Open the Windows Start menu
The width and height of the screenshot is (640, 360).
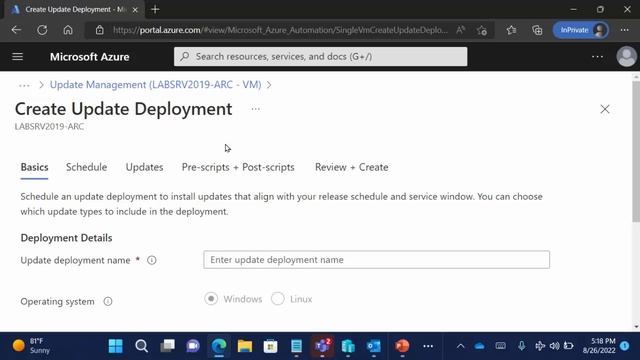(116, 346)
